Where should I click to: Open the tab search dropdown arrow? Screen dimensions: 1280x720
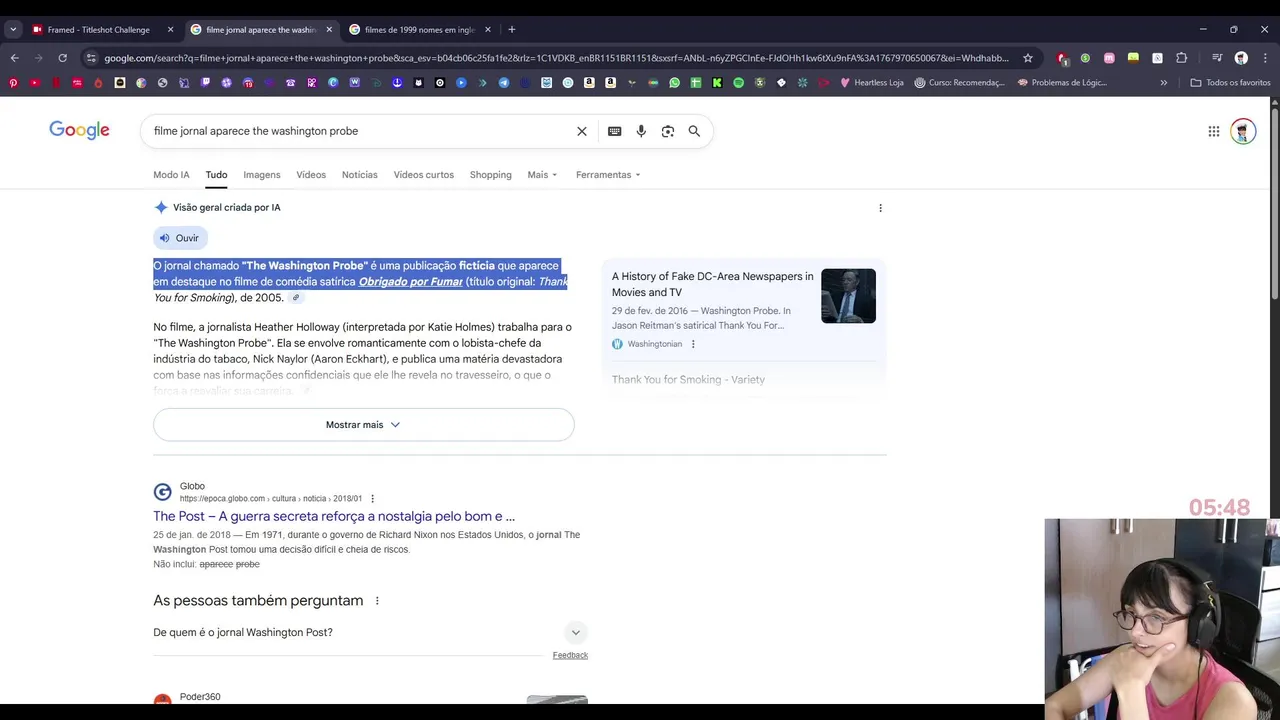(x=13, y=30)
